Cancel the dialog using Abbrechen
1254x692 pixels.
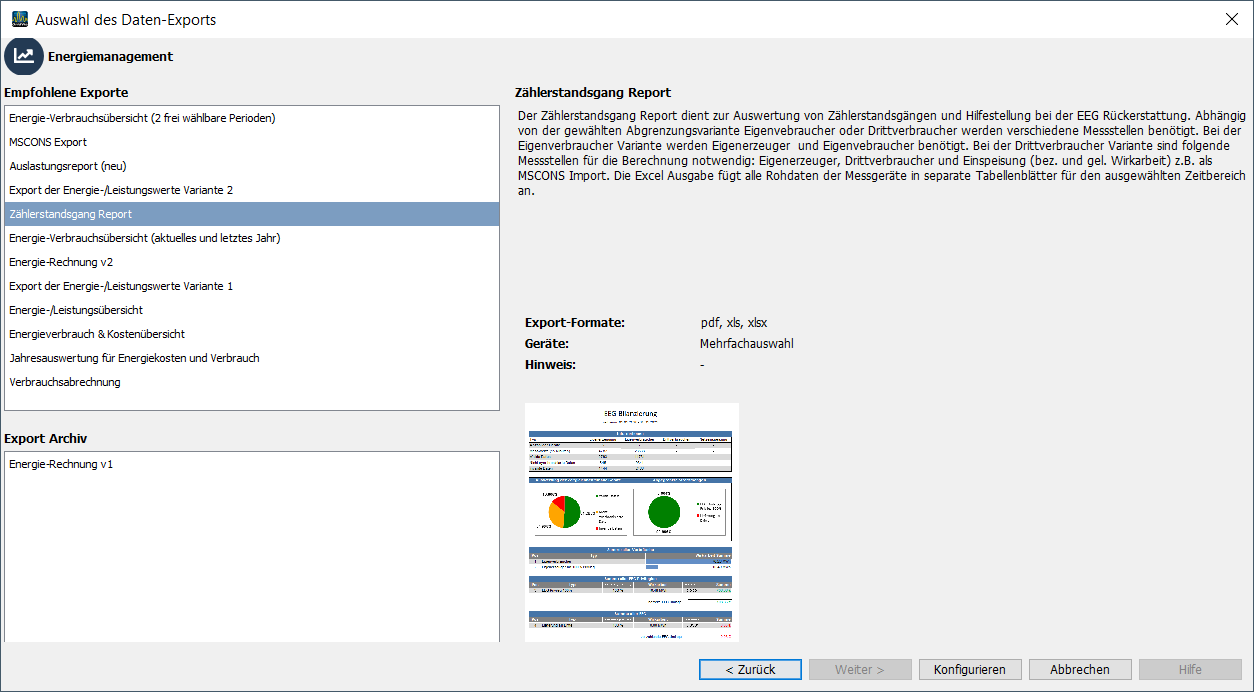click(x=1080, y=670)
